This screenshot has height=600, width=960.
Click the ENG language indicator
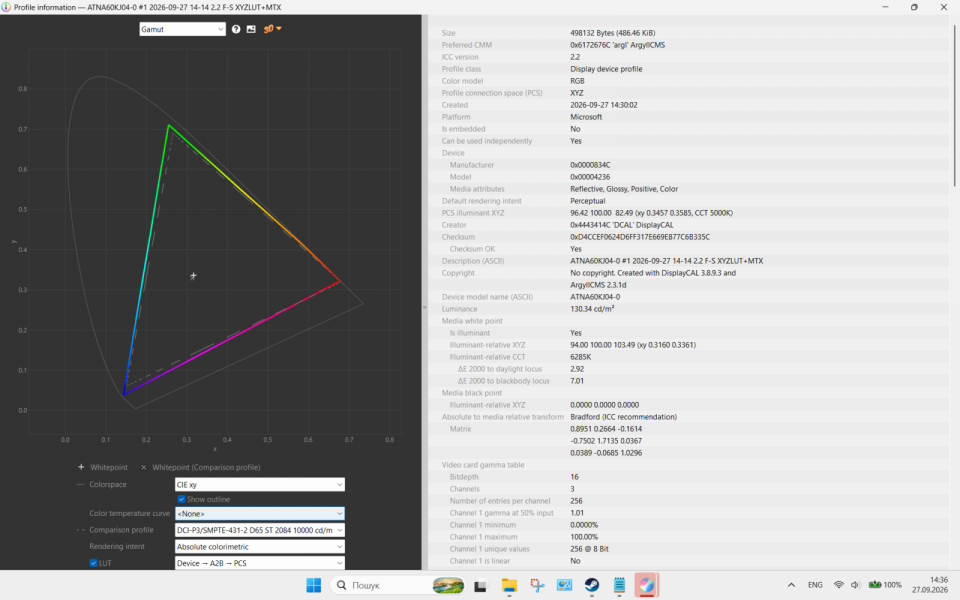(815, 585)
